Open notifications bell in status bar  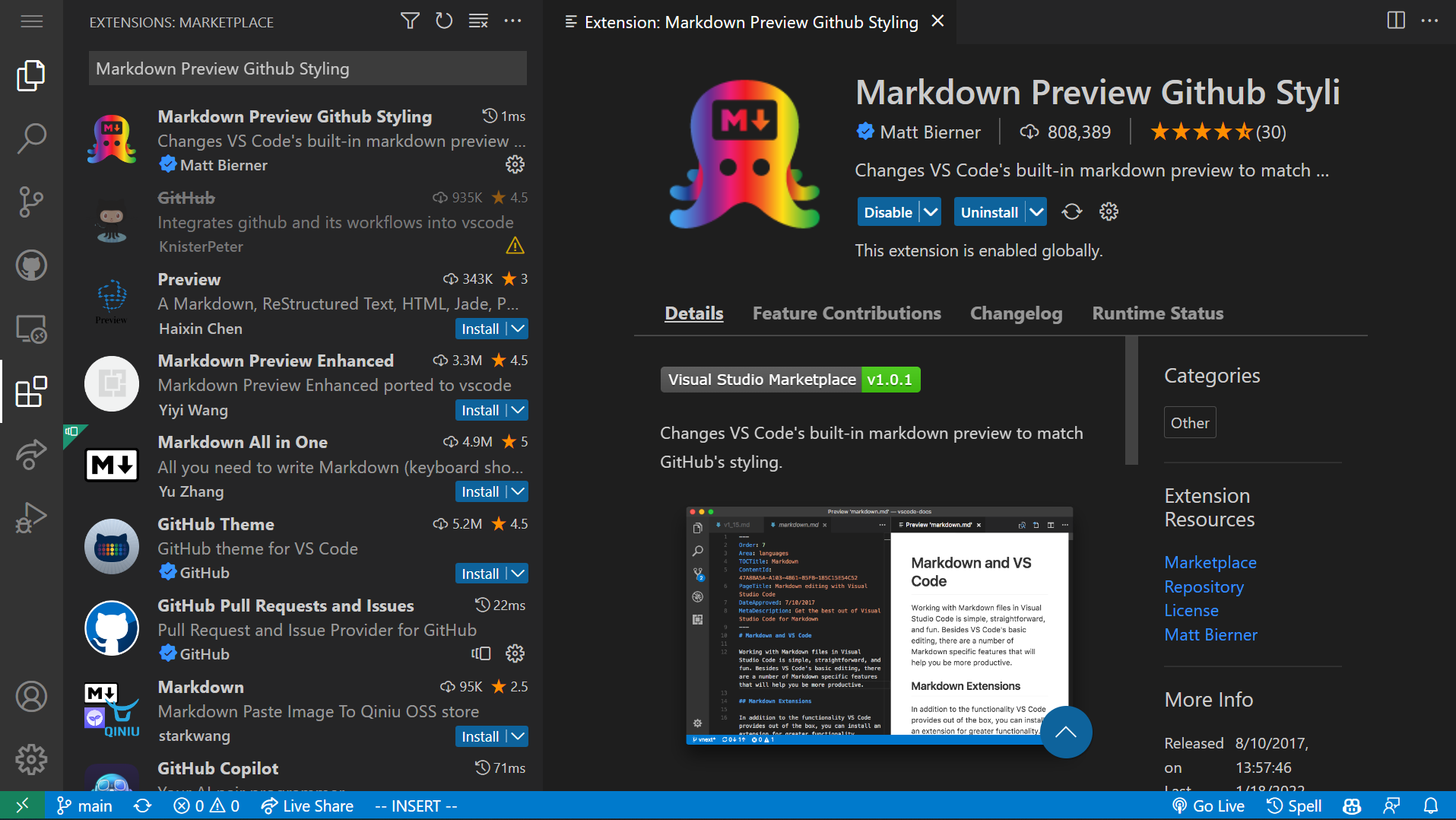coord(1430,806)
